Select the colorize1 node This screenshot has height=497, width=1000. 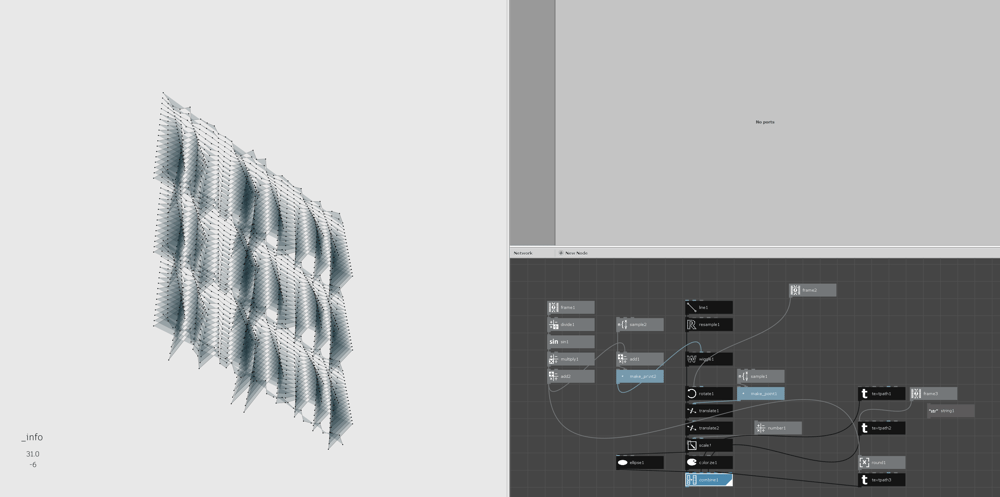coord(709,463)
